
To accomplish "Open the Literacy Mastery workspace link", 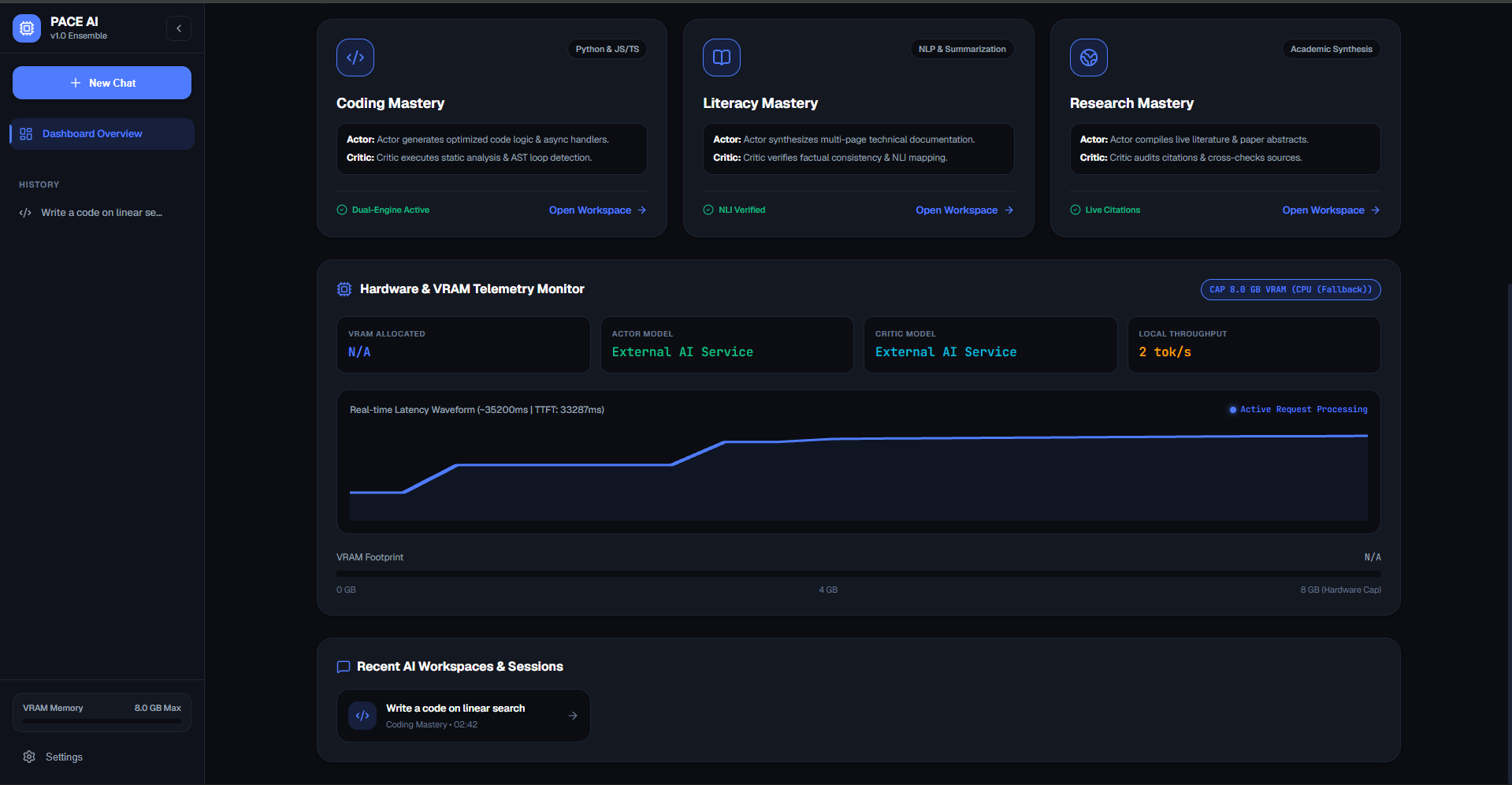I will click(964, 210).
